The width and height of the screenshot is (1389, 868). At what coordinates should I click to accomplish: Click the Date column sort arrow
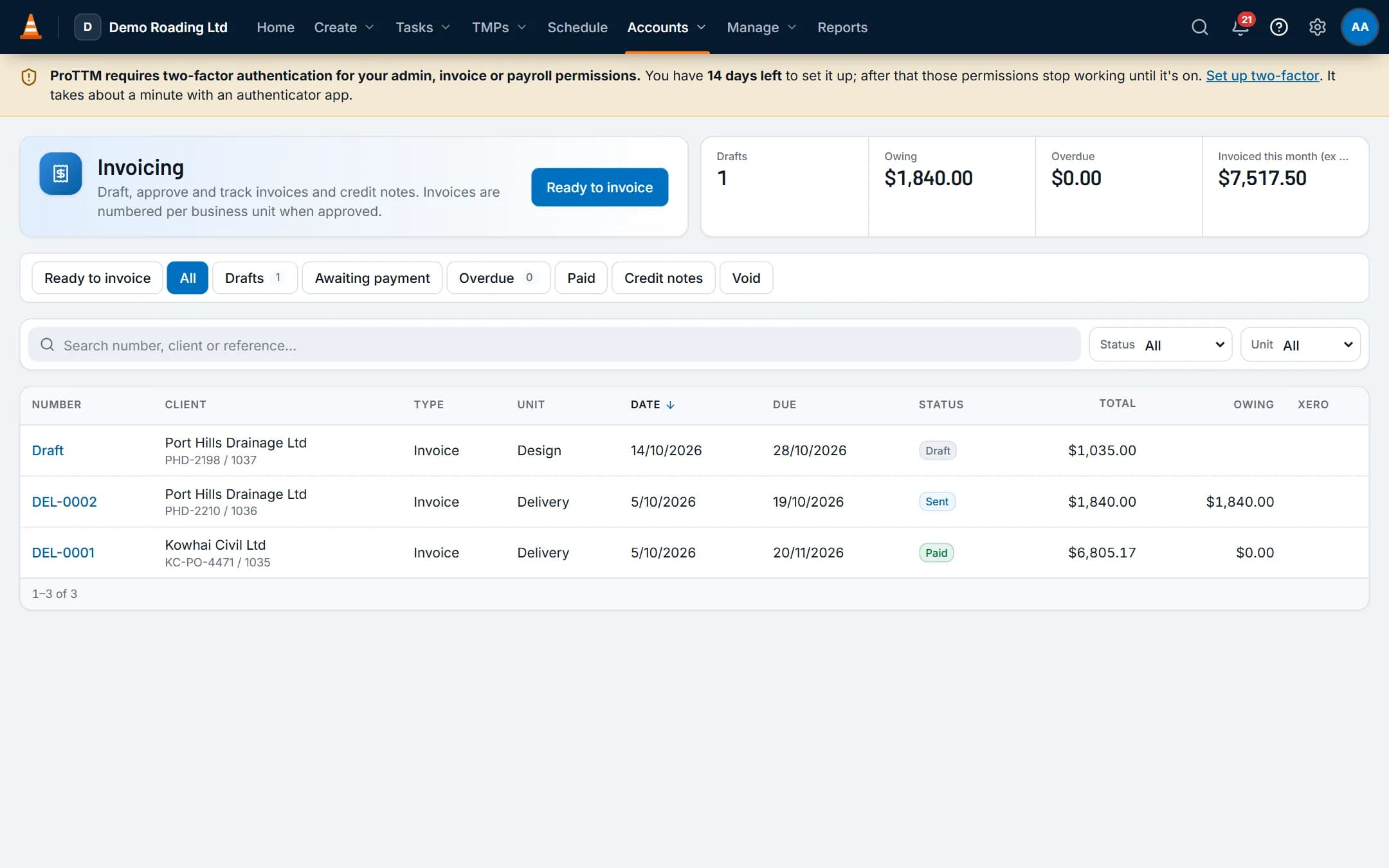670,405
